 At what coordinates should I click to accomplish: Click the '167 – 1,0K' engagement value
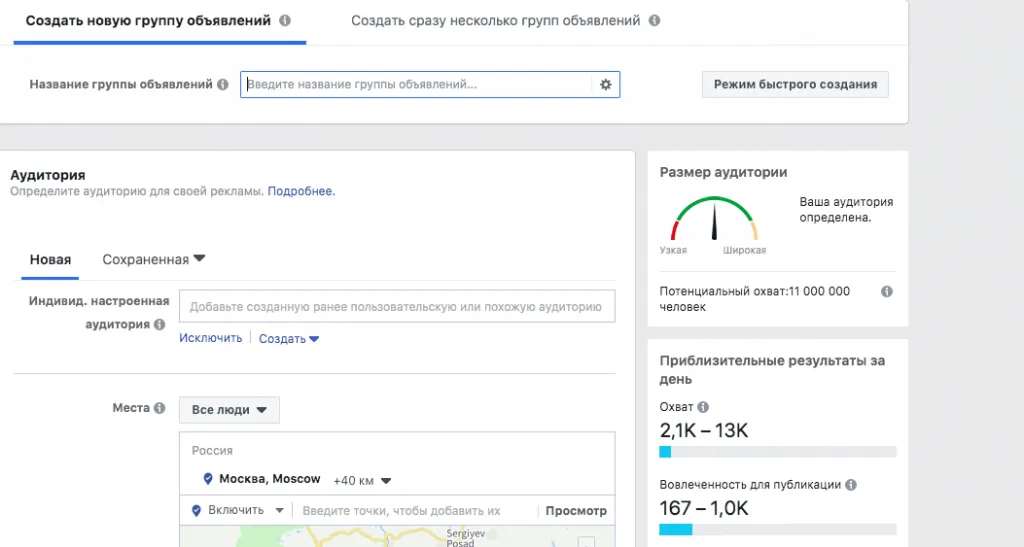[x=704, y=508]
